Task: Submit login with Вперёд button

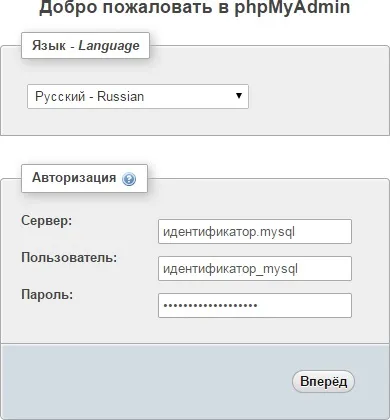Action: (323, 381)
